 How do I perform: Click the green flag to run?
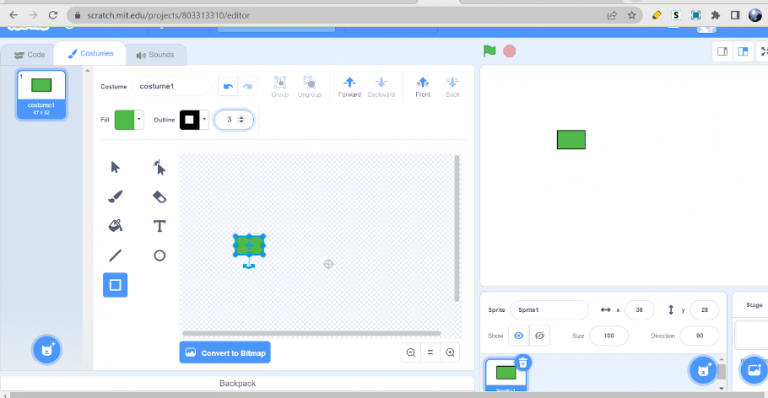(489, 51)
